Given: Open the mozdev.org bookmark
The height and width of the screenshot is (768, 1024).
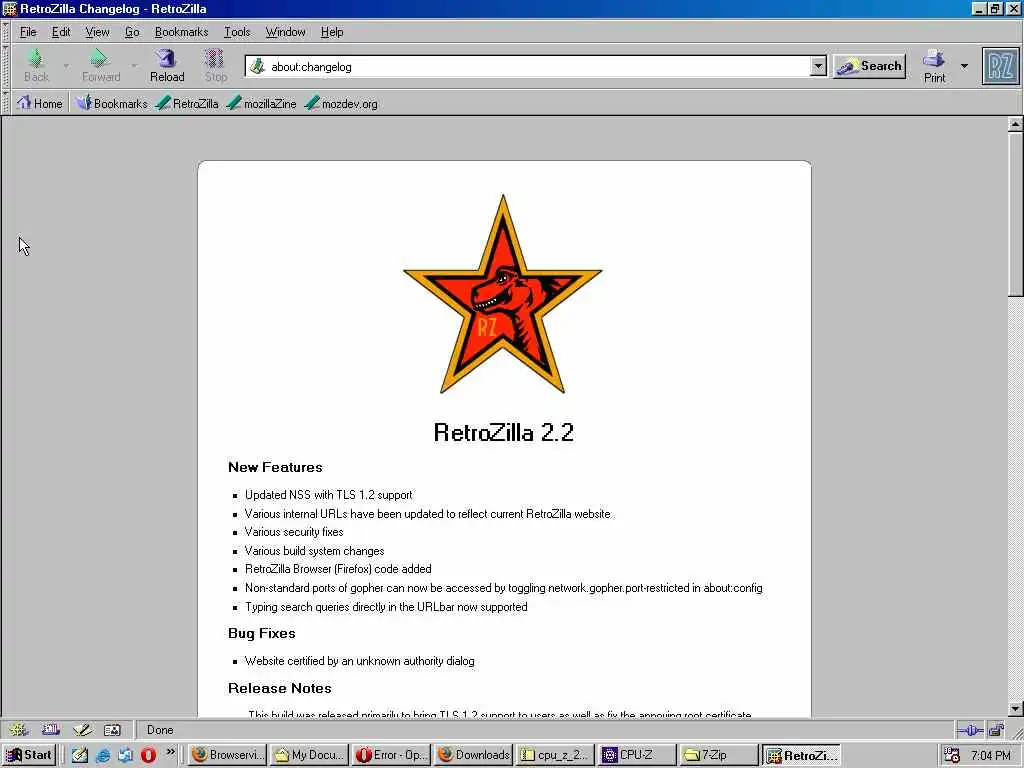Looking at the screenshot, I should [342, 103].
